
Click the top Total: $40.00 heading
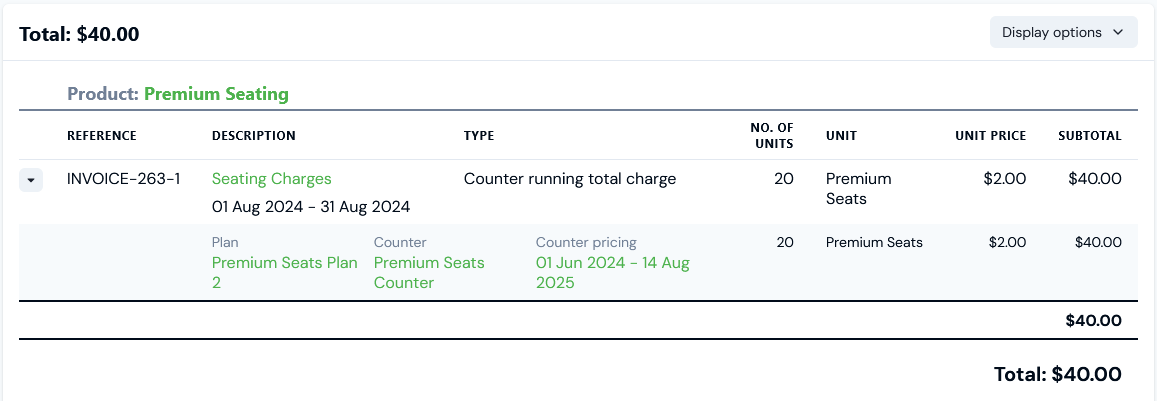[x=79, y=34]
